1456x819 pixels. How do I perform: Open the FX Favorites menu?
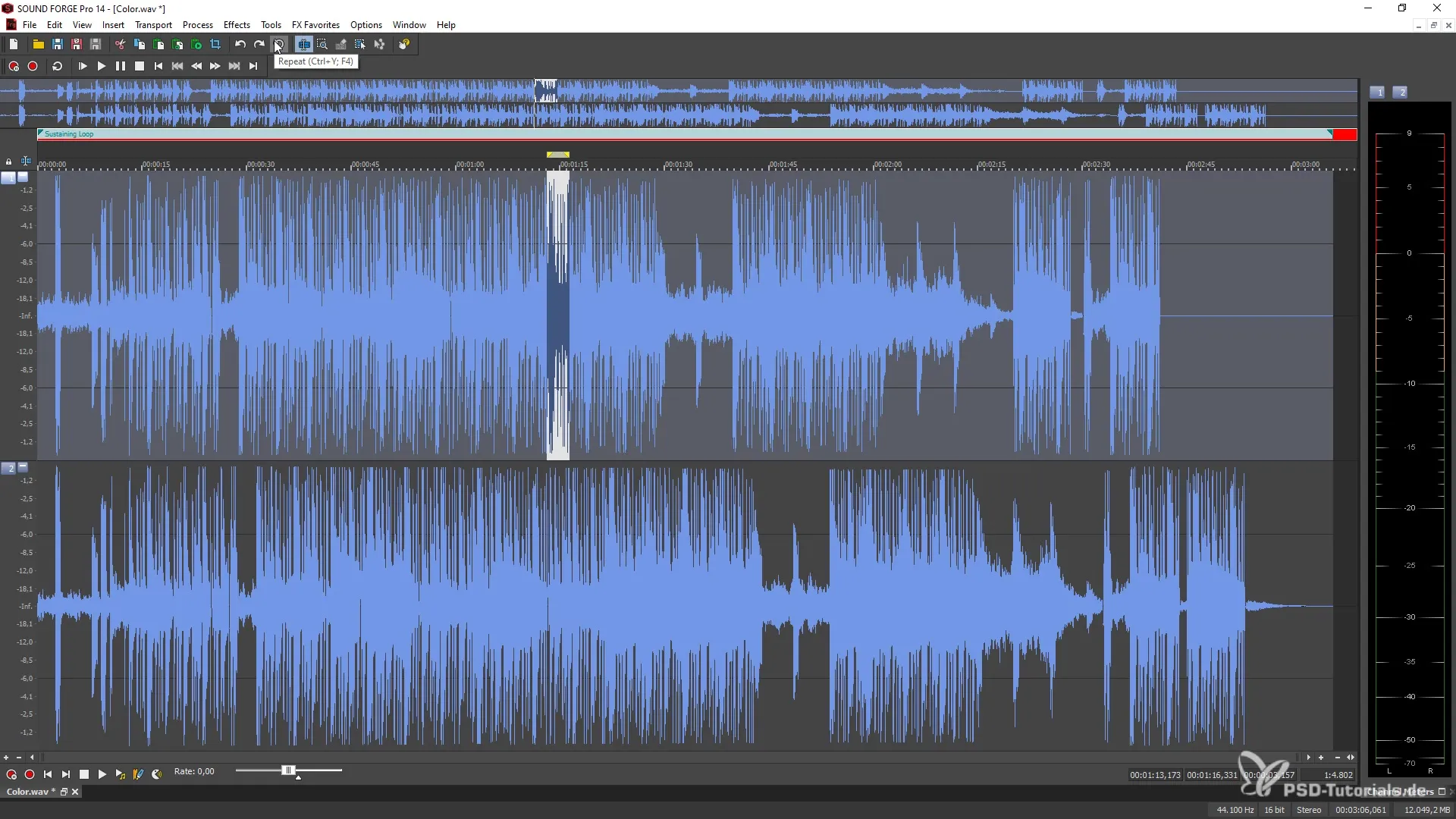[315, 25]
